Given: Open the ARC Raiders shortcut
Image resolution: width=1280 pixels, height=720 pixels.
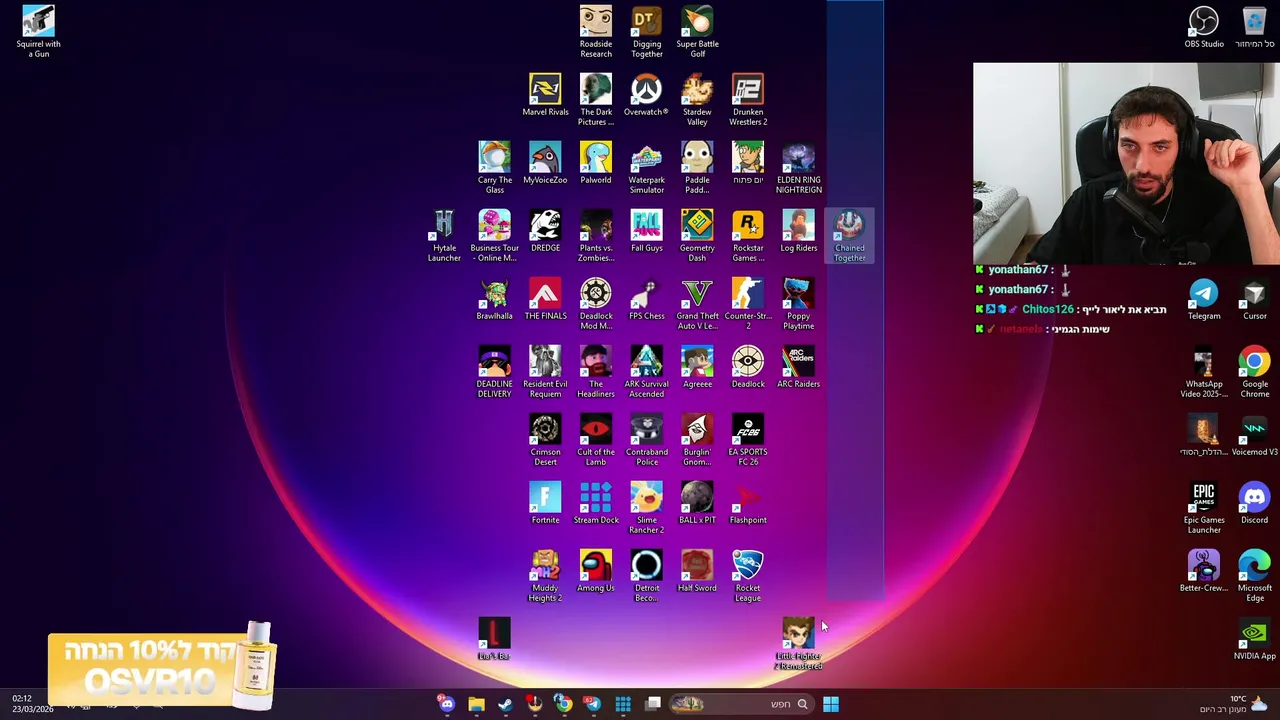Looking at the screenshot, I should point(798,367).
